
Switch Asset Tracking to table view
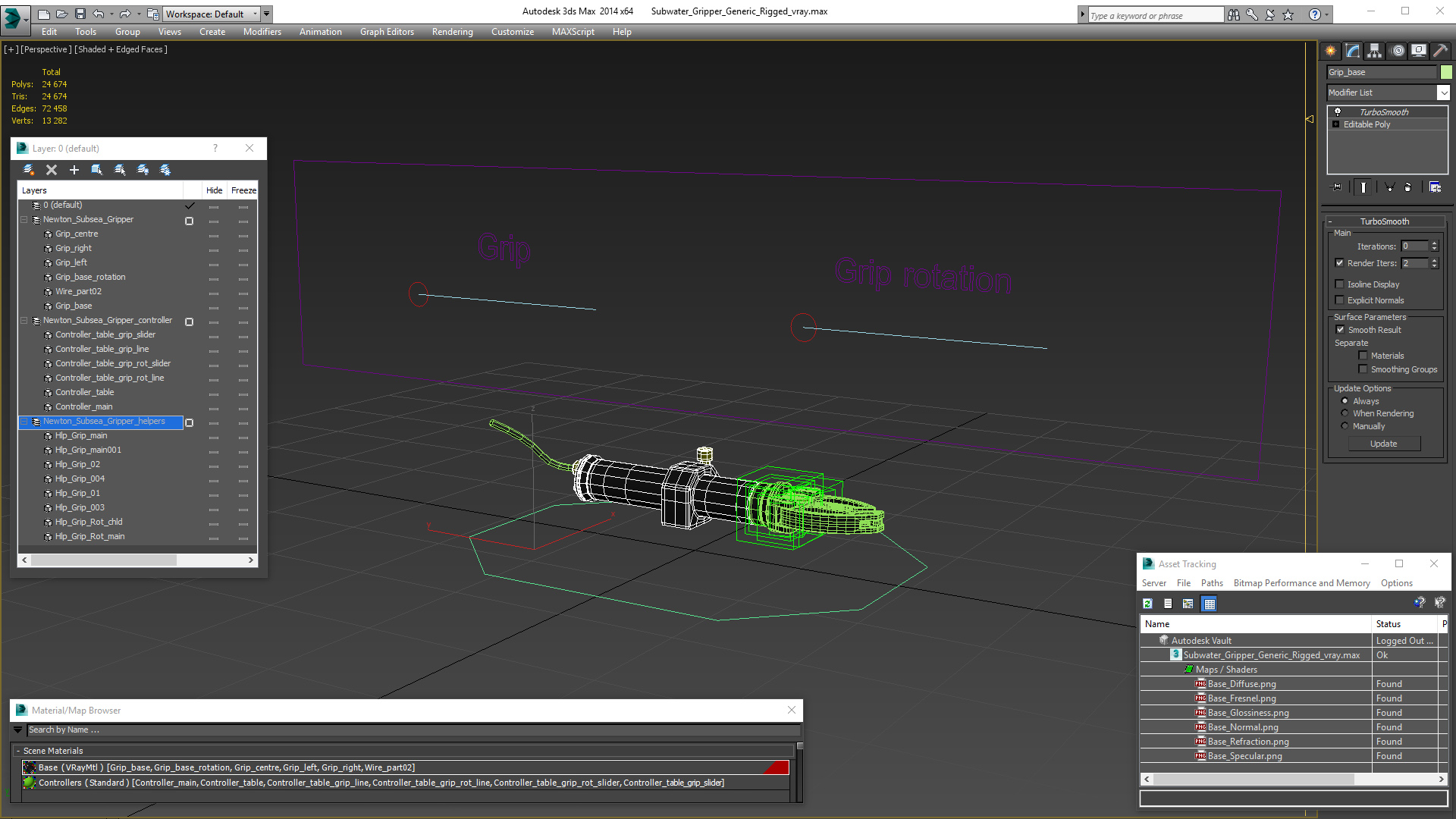[1210, 604]
